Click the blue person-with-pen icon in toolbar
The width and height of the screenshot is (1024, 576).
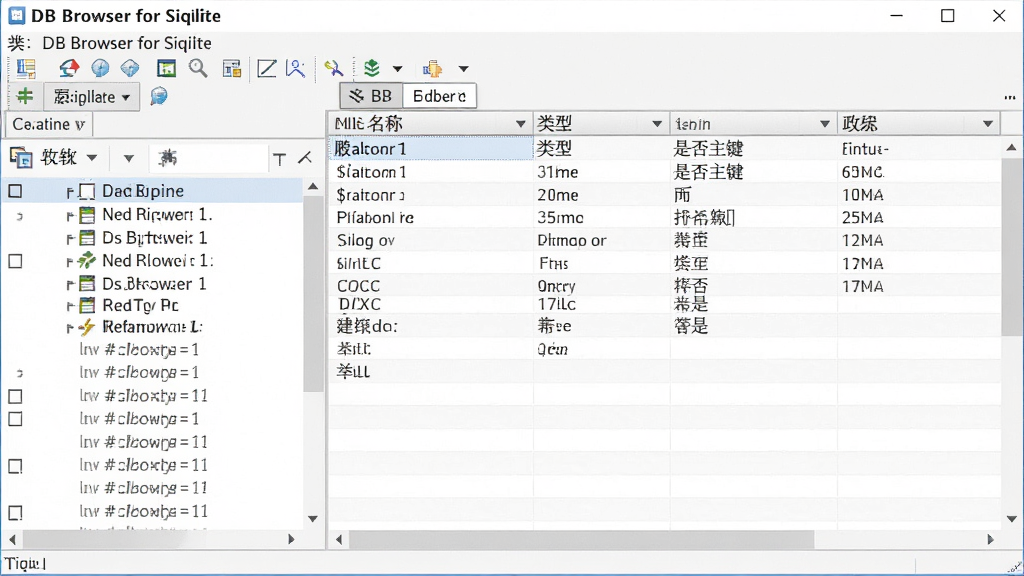296,69
